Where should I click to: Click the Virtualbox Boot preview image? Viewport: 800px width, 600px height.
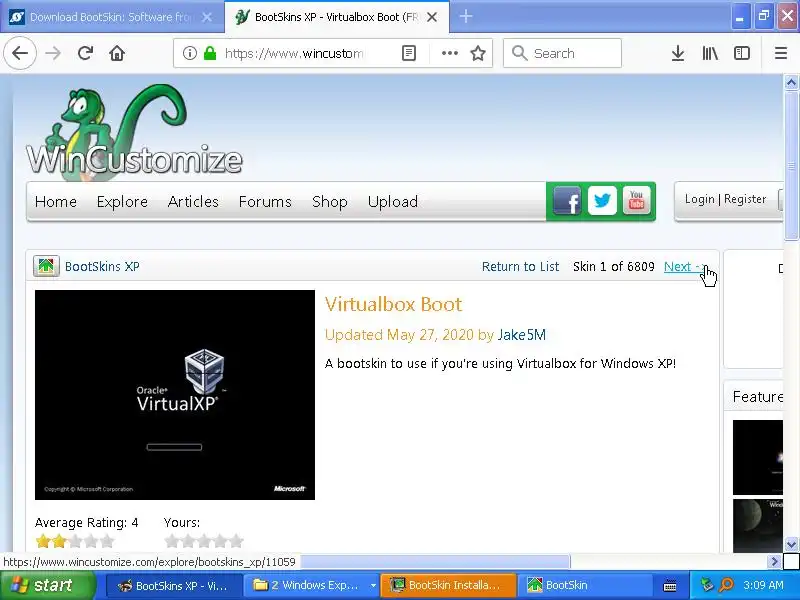tap(174, 395)
